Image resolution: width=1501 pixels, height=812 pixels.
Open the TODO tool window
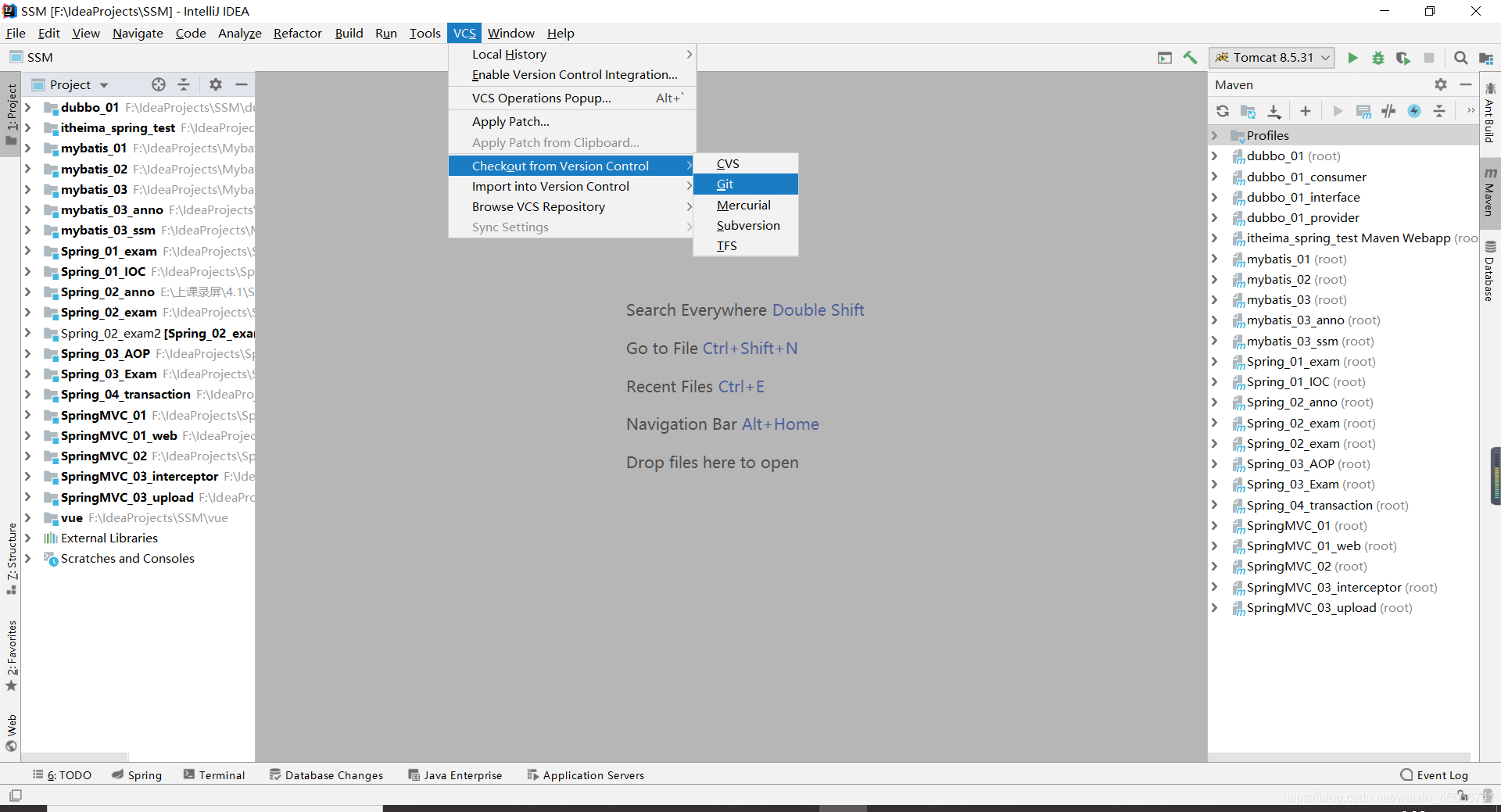click(62, 775)
